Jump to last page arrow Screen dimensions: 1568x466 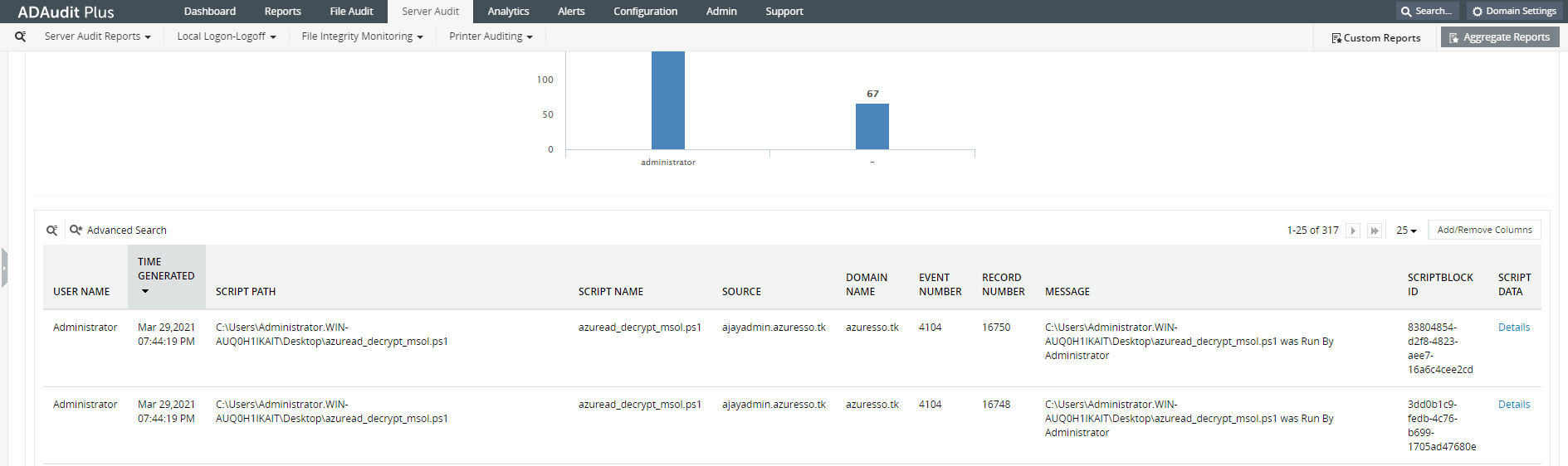pyautogui.click(x=1375, y=231)
